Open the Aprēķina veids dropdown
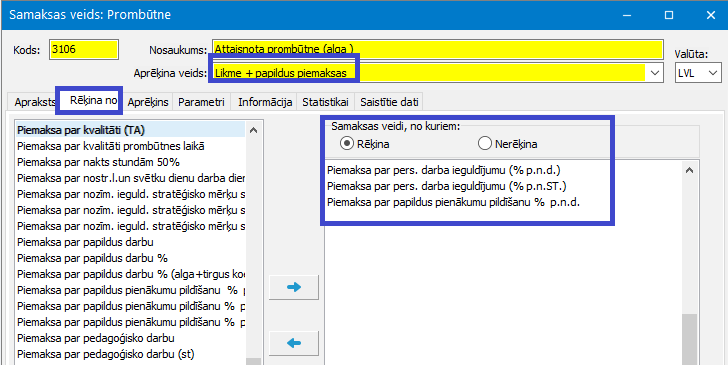The height and width of the screenshot is (365, 728). 655,73
